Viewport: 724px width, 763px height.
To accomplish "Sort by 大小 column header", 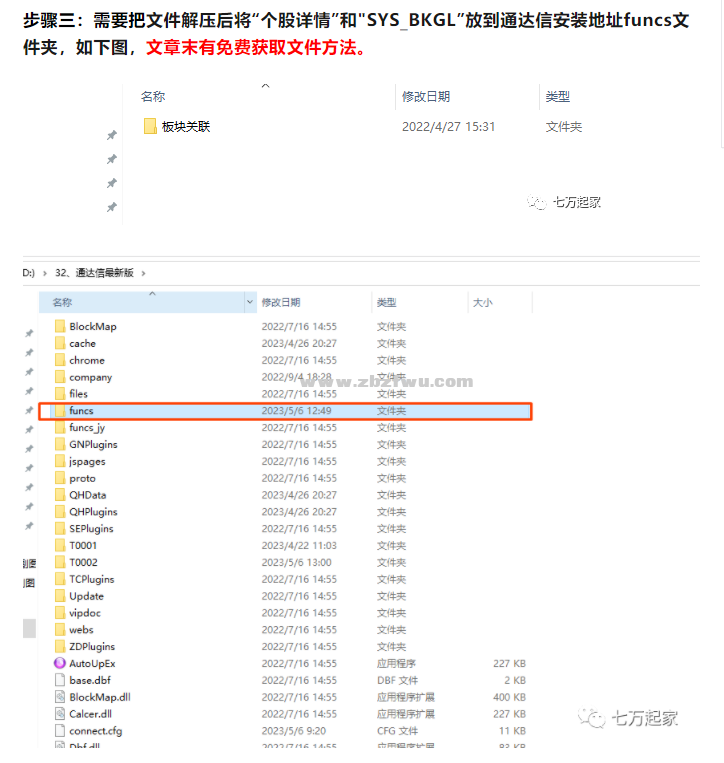I will (x=483, y=302).
